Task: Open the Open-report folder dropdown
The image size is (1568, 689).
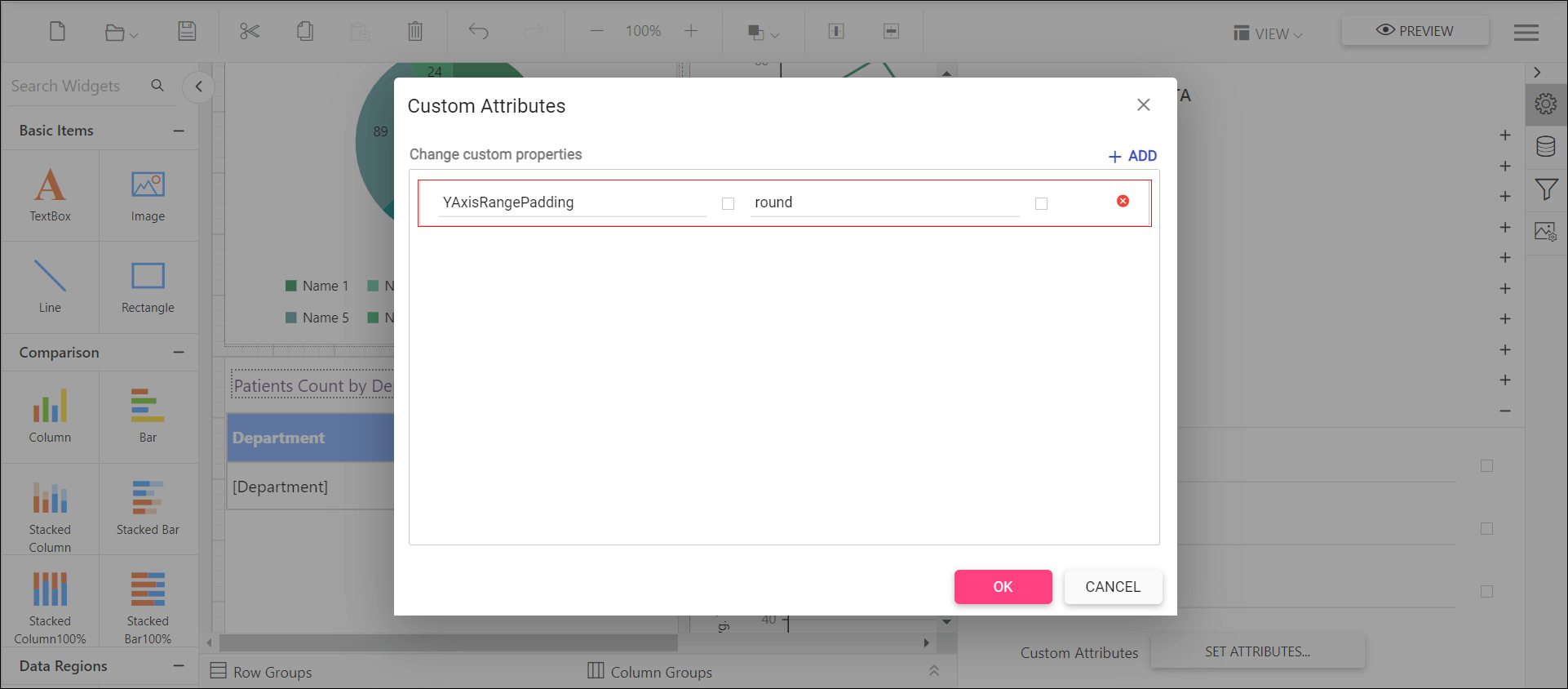Action: [x=122, y=33]
